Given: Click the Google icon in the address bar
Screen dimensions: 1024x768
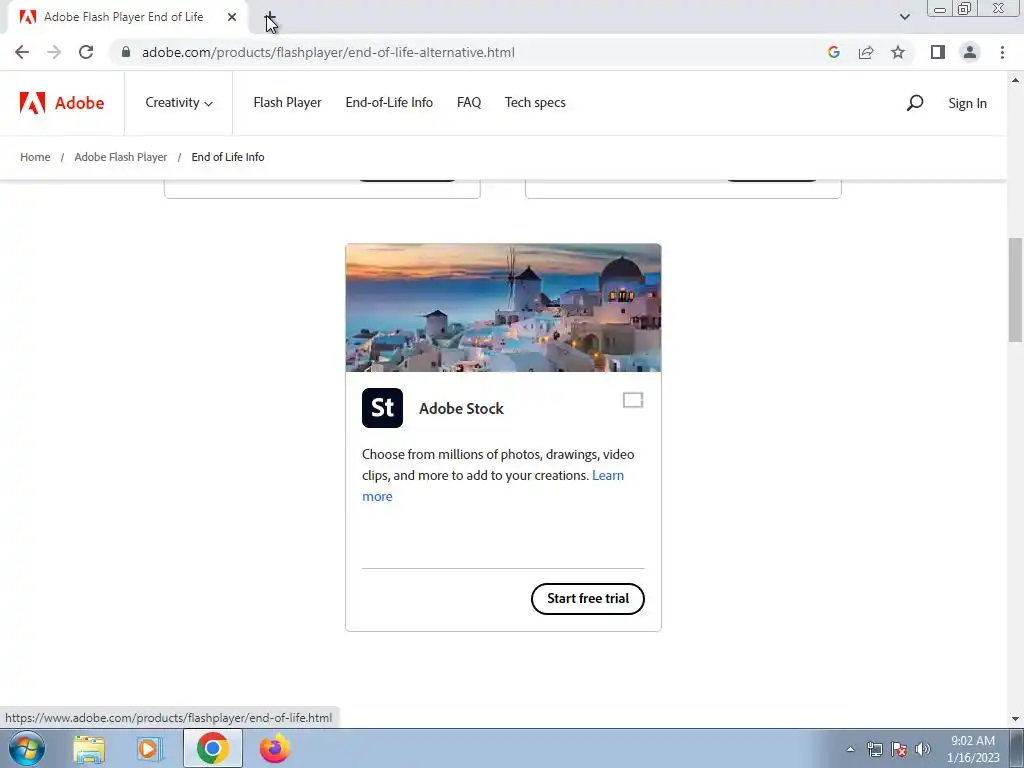Looking at the screenshot, I should (x=833, y=52).
